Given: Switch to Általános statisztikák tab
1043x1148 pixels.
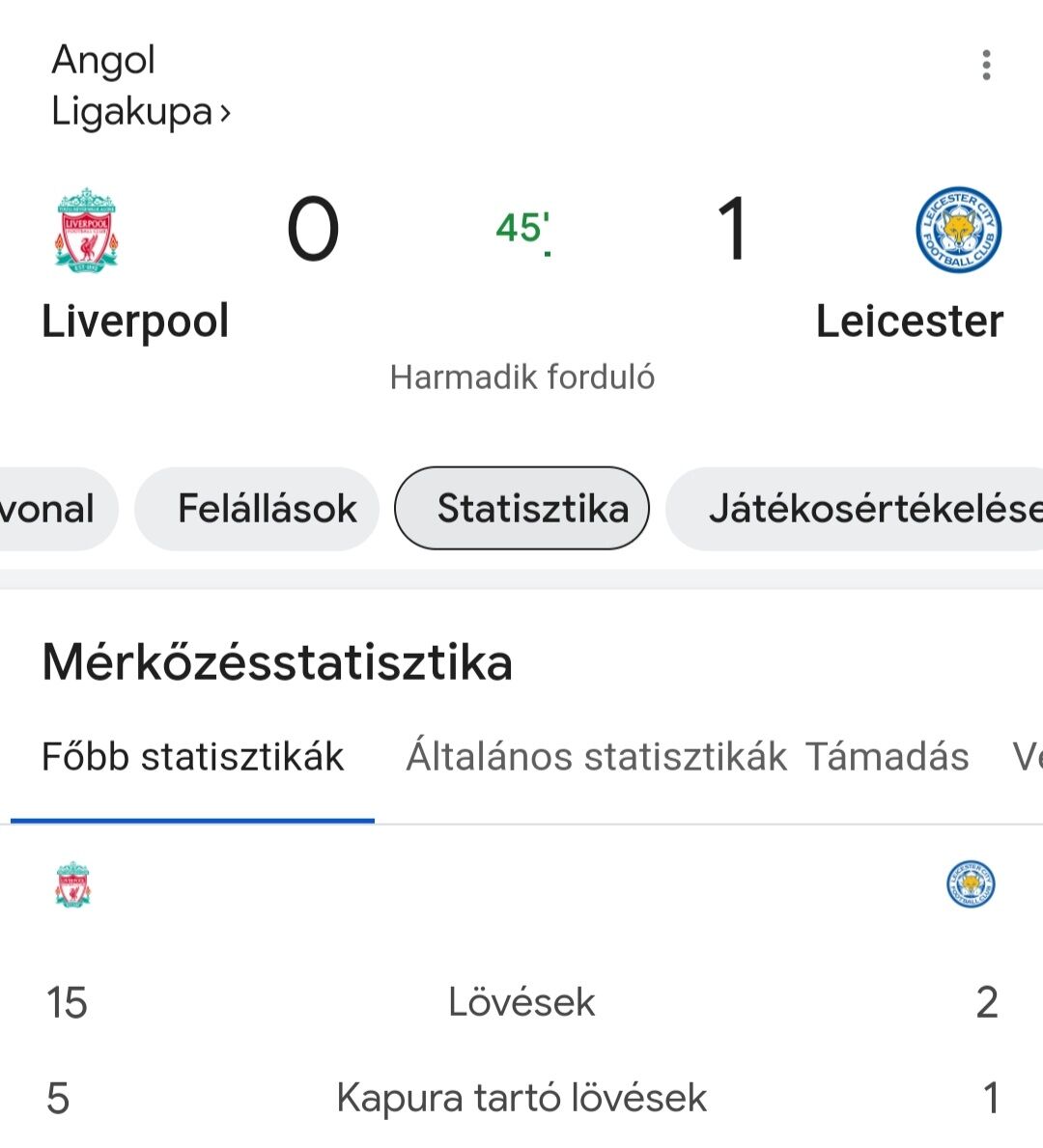Looking at the screenshot, I should (x=596, y=757).
